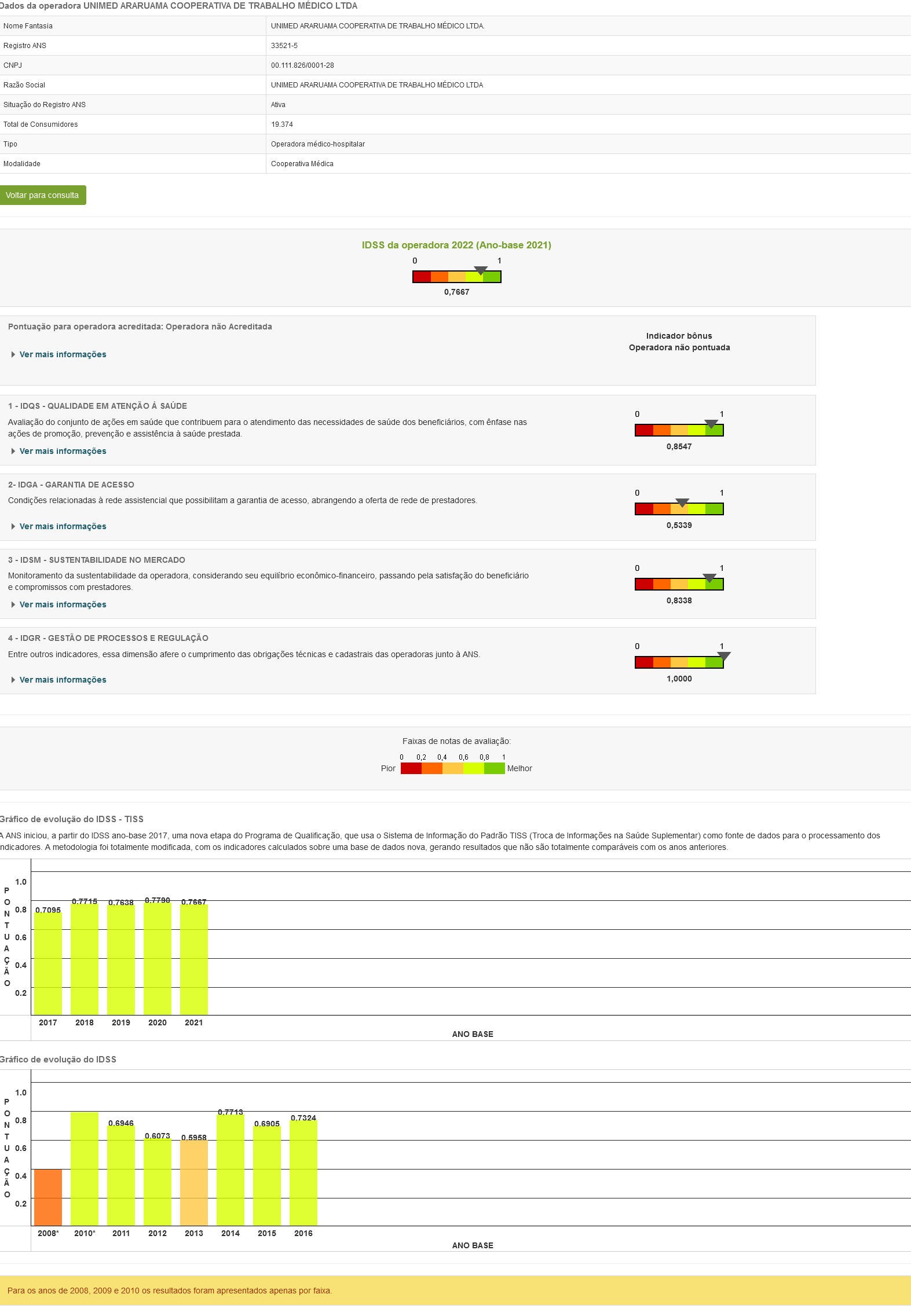Select the 2015 bar in IDSS chart
The height and width of the screenshot is (1316, 911).
tap(267, 1176)
